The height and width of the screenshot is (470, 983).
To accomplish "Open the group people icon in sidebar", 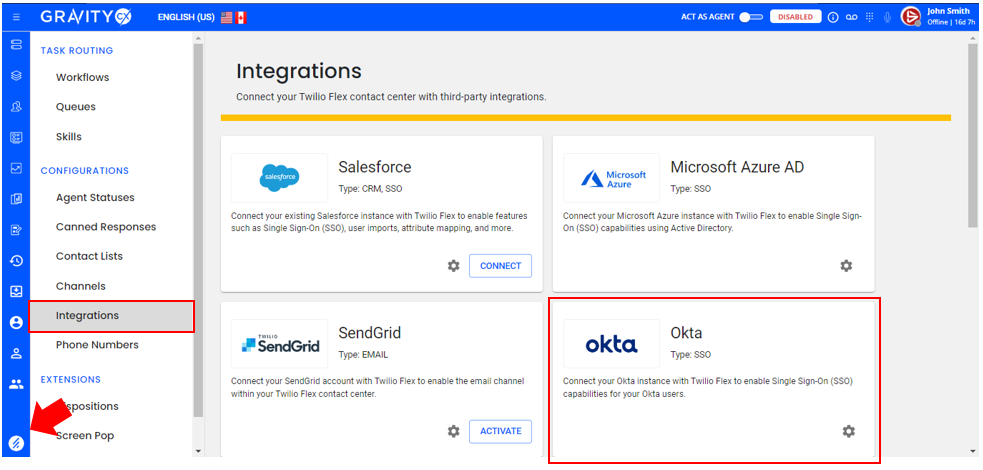I will 16,384.
